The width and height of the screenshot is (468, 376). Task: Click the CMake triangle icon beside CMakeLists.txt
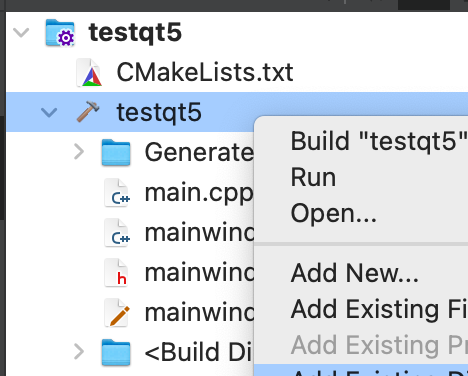[89, 73]
